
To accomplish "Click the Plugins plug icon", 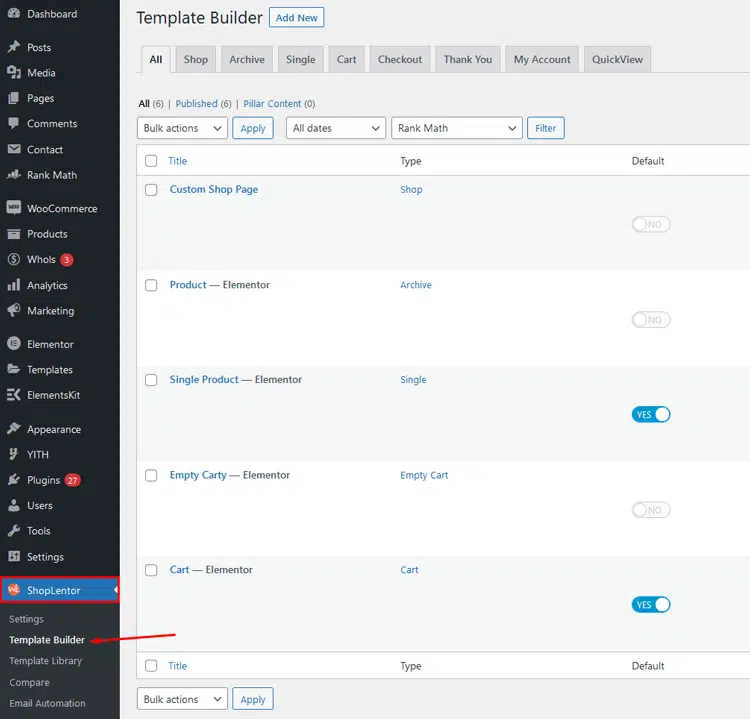I will [14, 479].
